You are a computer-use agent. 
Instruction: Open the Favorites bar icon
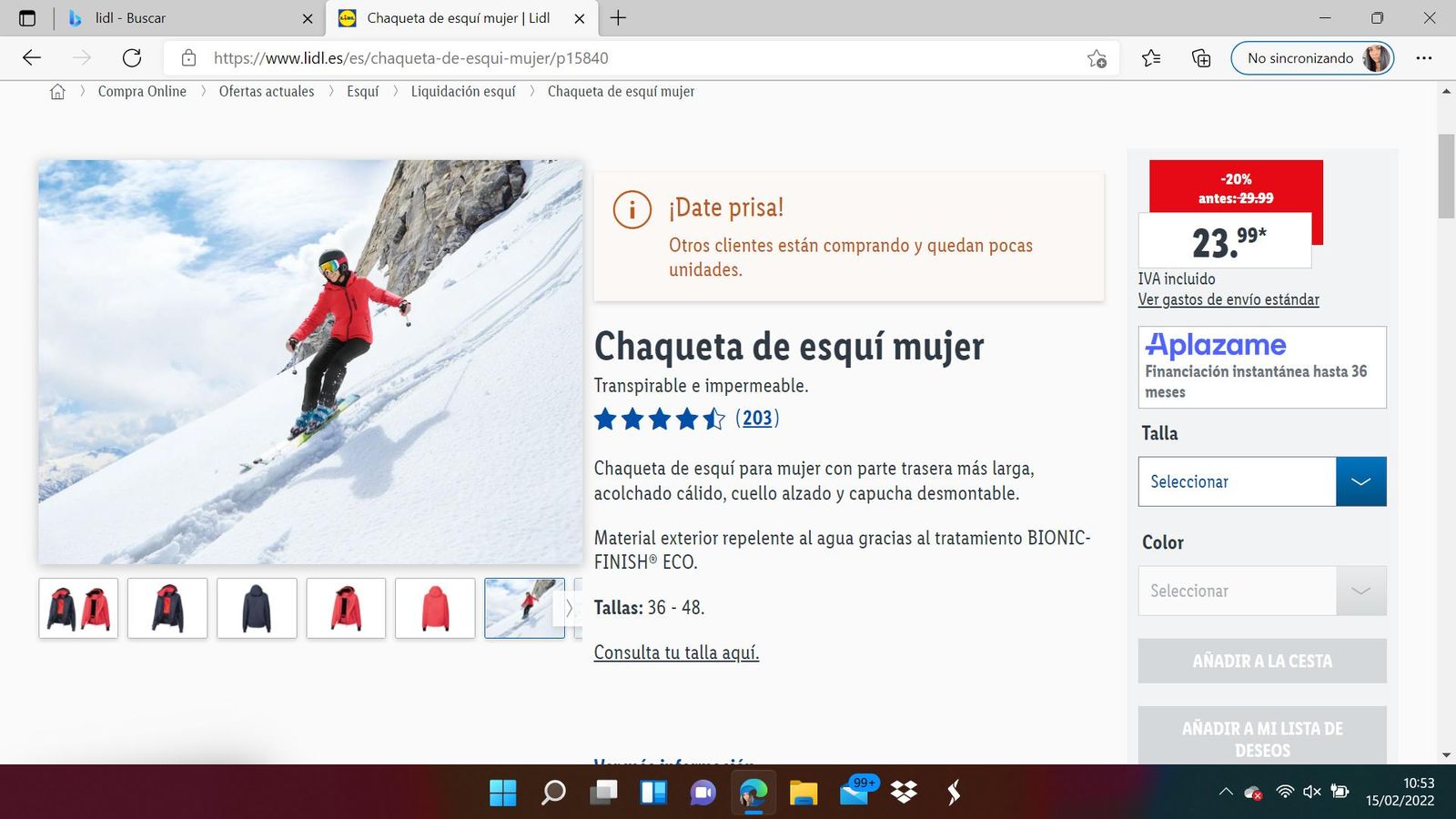(x=1150, y=57)
